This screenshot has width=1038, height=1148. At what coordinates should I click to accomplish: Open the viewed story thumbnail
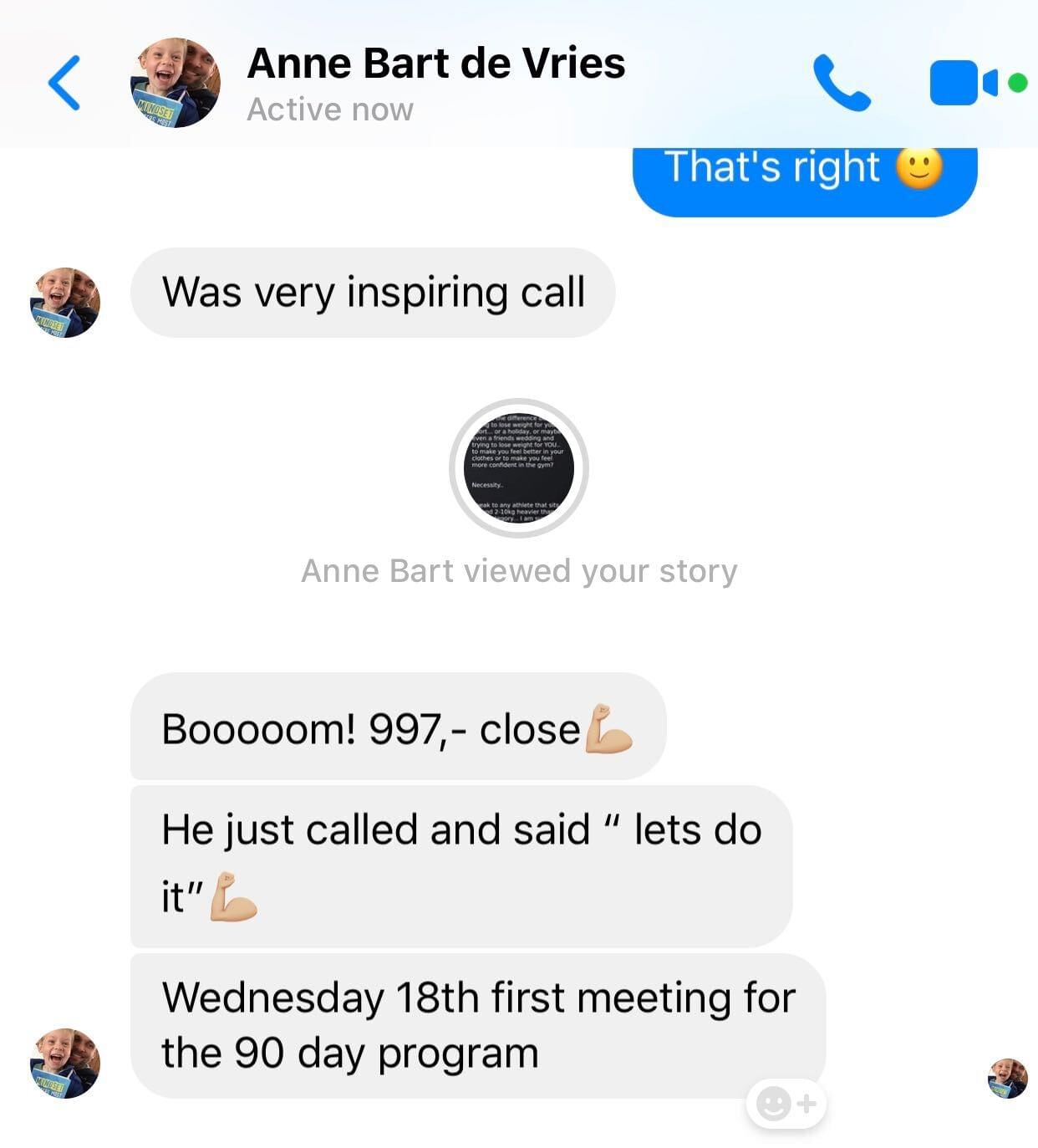519,468
